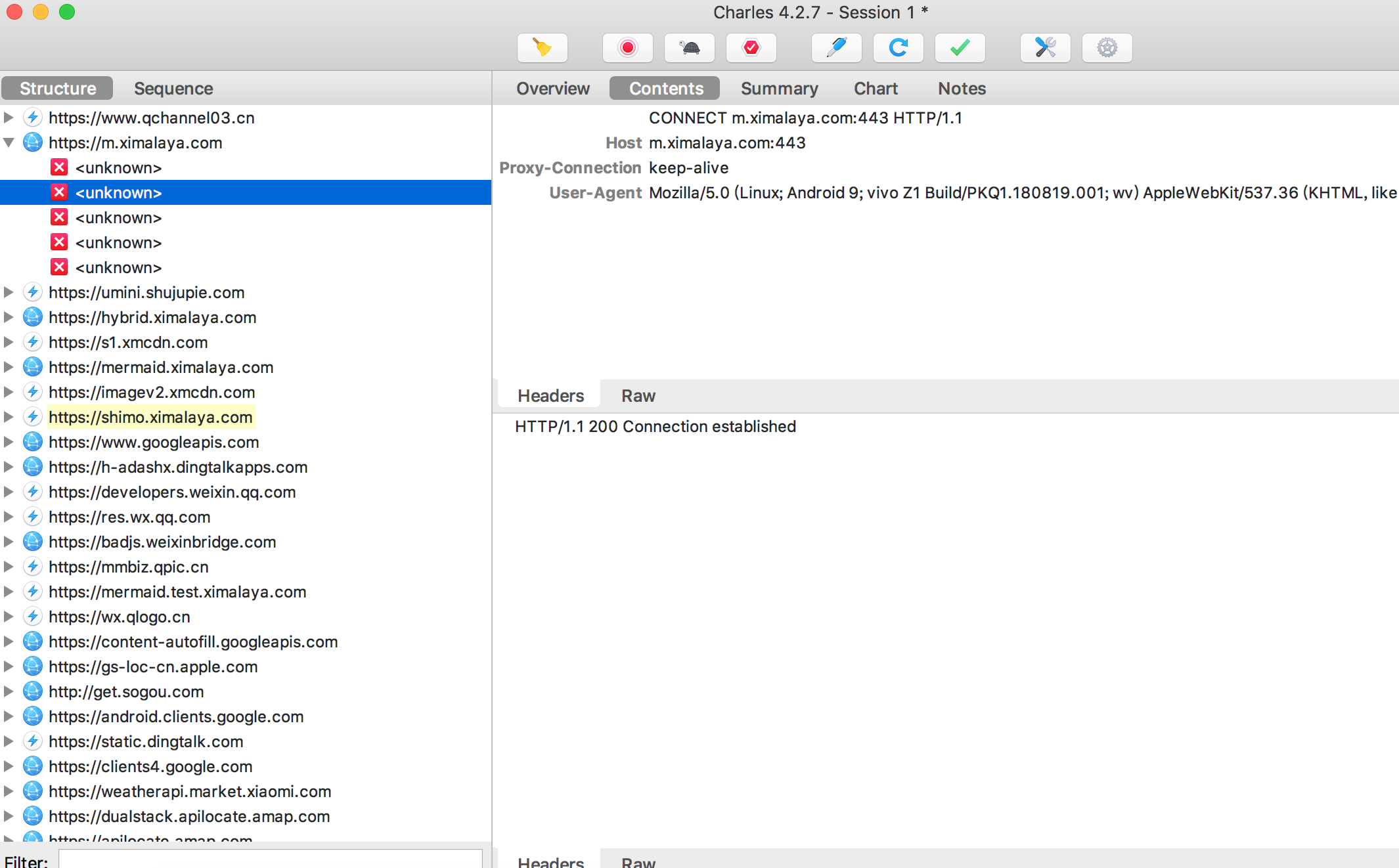The width and height of the screenshot is (1399, 868).
Task: Click the broom clear session icon
Action: point(542,48)
